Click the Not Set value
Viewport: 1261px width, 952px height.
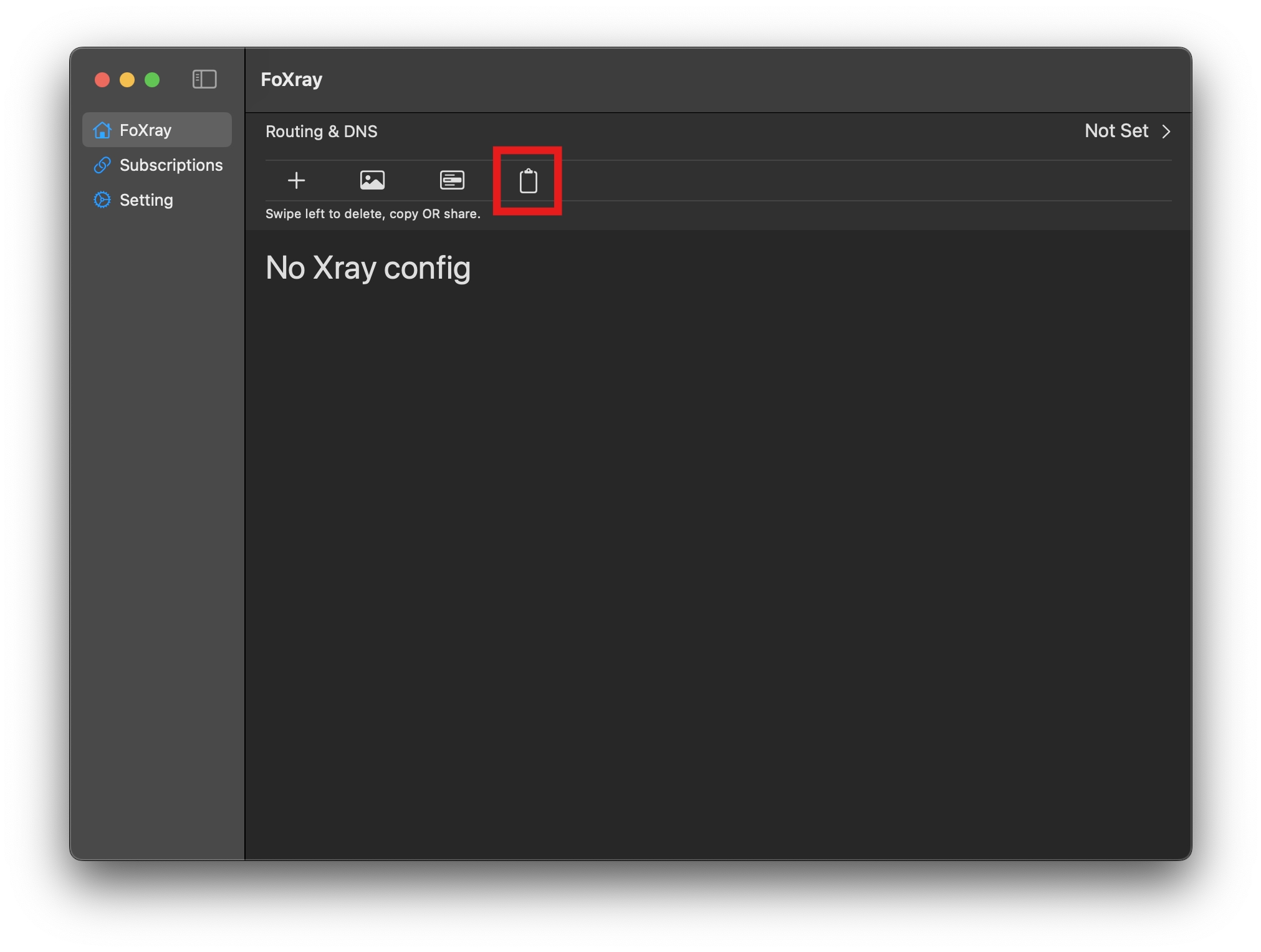coord(1116,131)
